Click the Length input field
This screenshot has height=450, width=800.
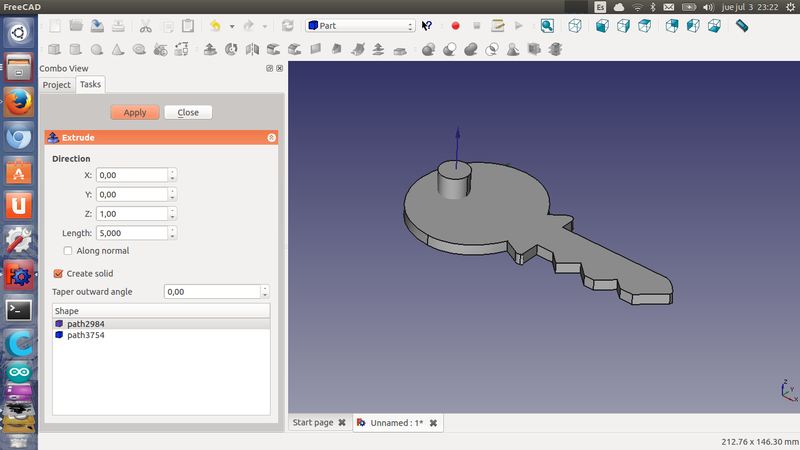[x=133, y=233]
